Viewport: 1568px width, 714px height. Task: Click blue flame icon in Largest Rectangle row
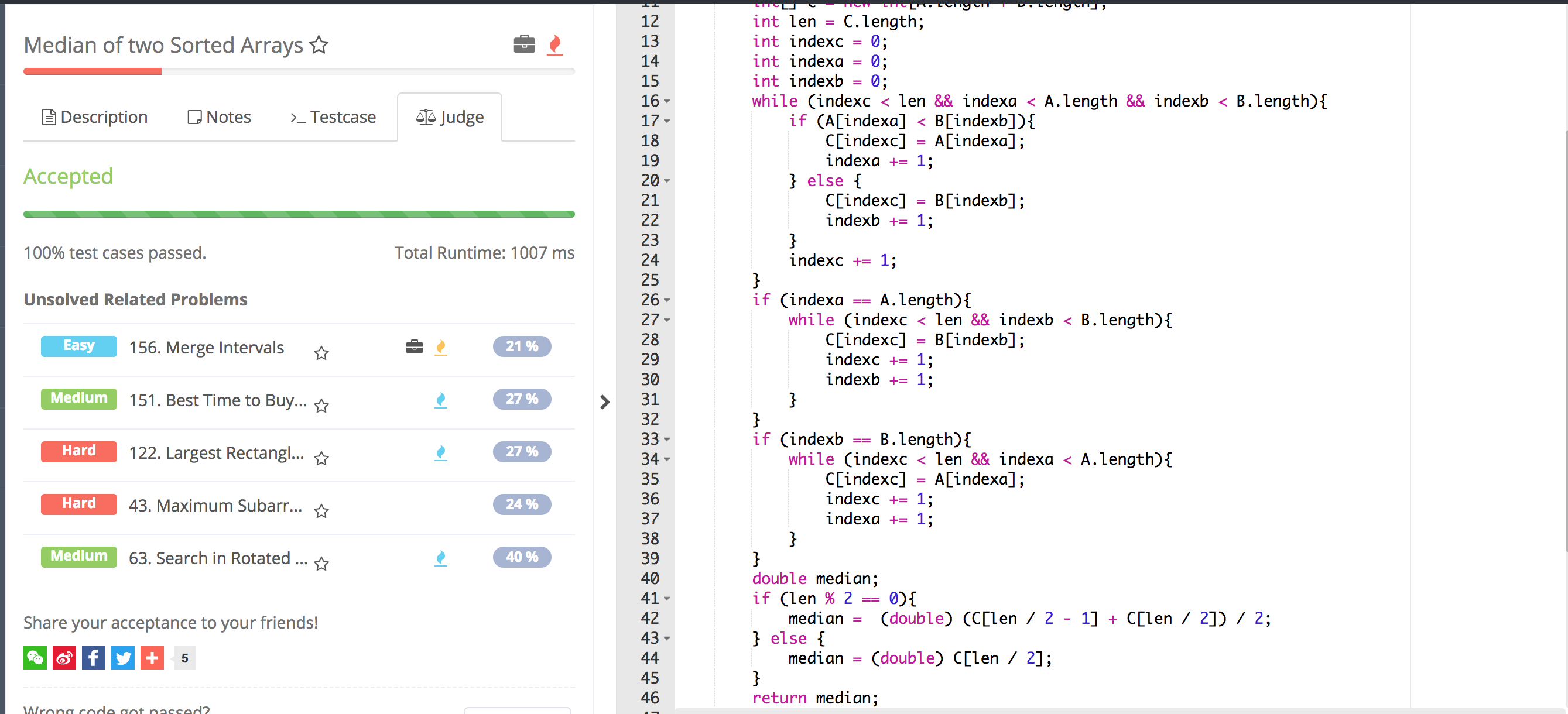(441, 453)
